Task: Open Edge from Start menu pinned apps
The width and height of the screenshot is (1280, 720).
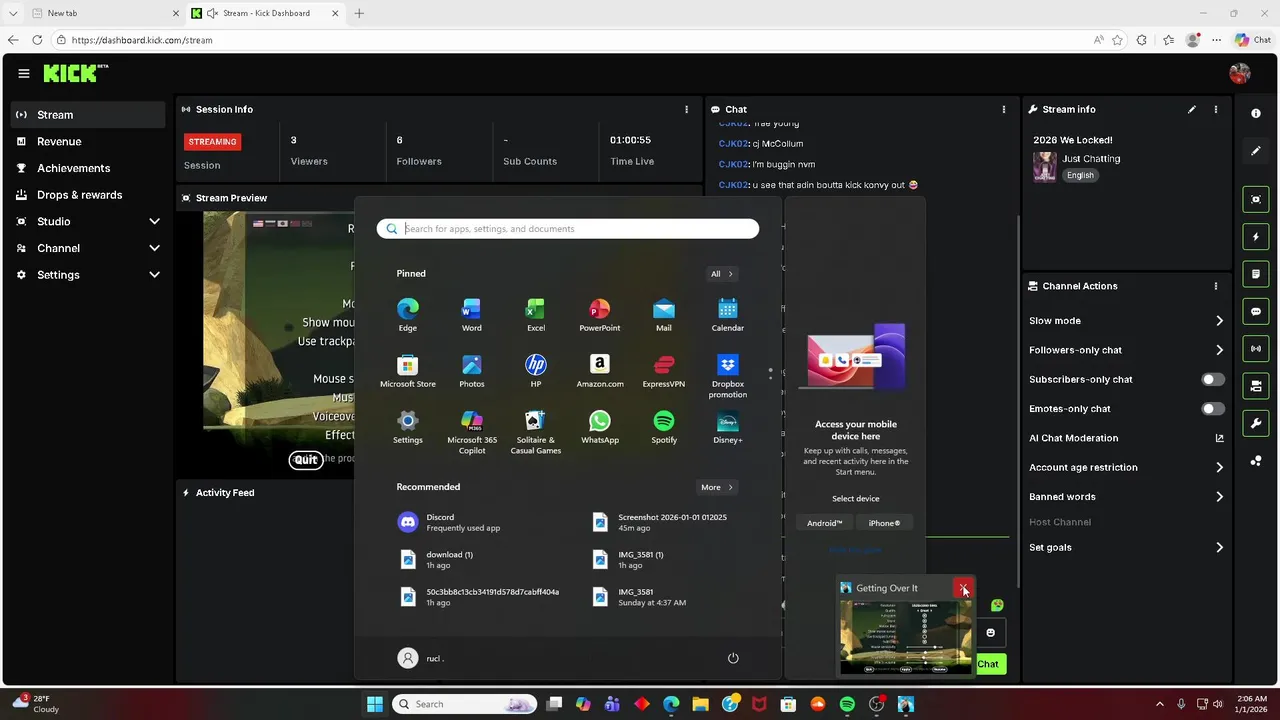Action: pyautogui.click(x=407, y=314)
